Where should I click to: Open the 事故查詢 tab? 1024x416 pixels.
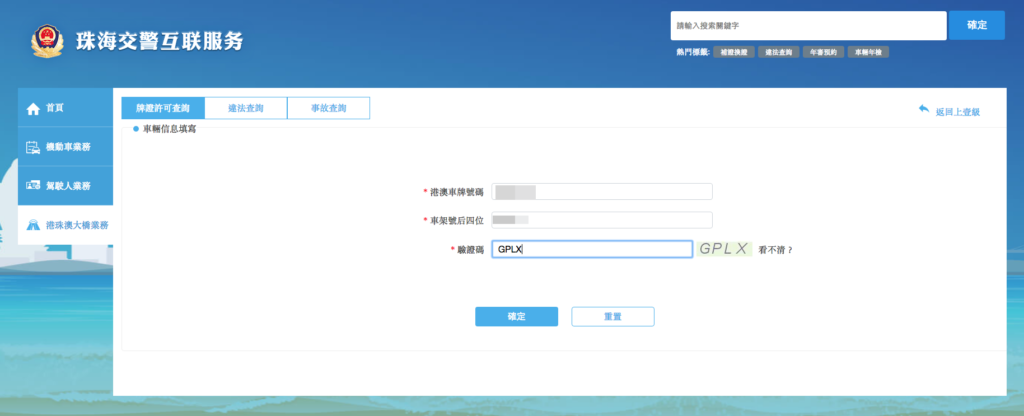click(x=328, y=108)
